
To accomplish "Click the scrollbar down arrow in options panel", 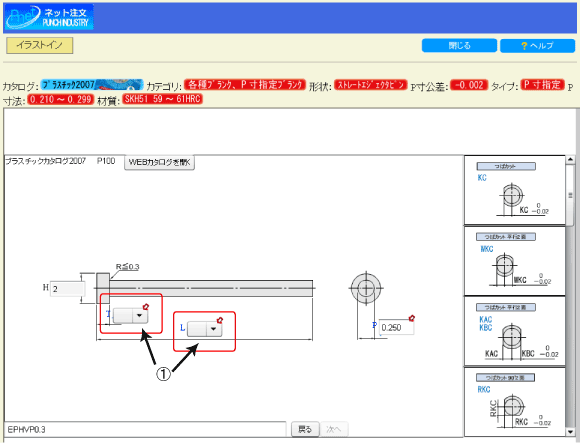I will coord(570,432).
